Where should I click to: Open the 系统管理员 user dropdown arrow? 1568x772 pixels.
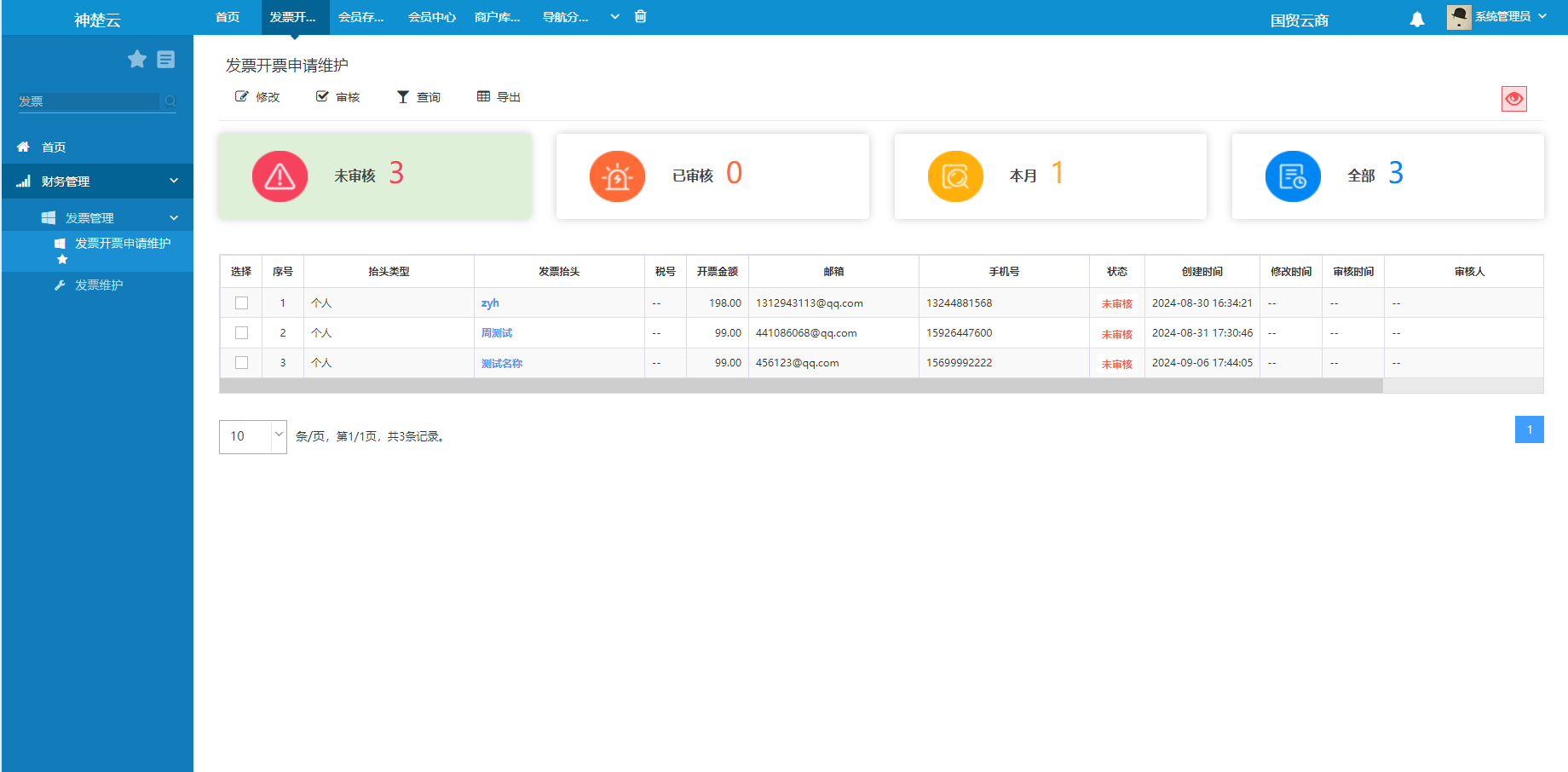click(1542, 16)
